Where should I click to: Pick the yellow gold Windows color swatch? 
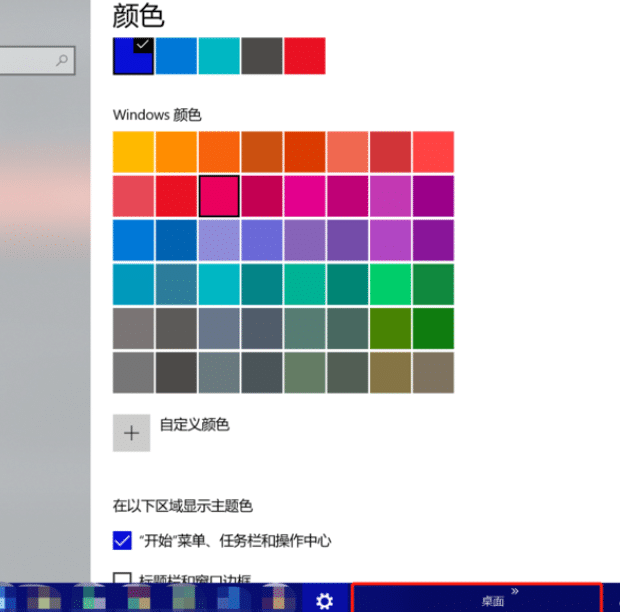point(133,152)
